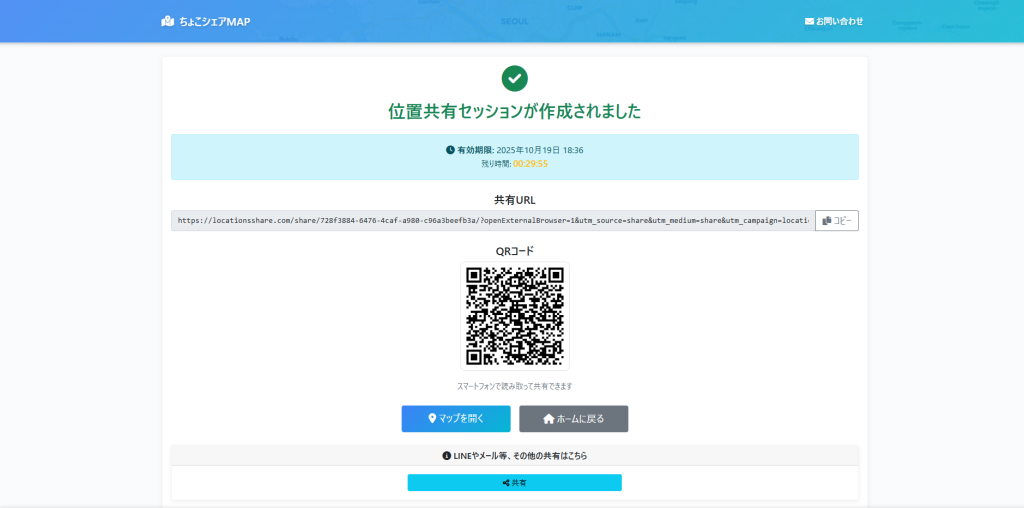This screenshot has height=508, width=1024.
Task: Select the shared URL text field
Action: click(x=492, y=221)
